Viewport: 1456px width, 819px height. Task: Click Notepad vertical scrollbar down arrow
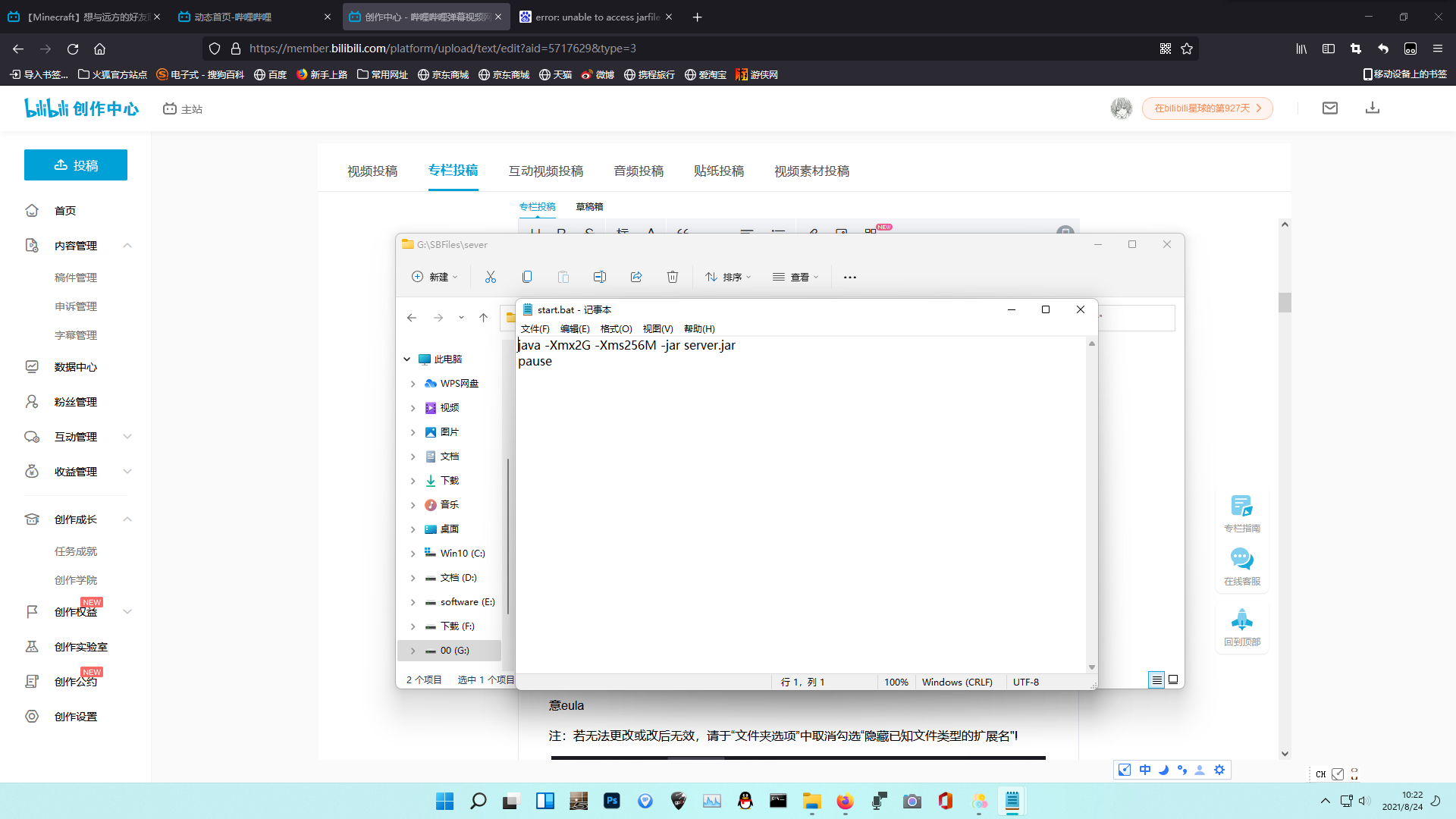click(x=1092, y=667)
